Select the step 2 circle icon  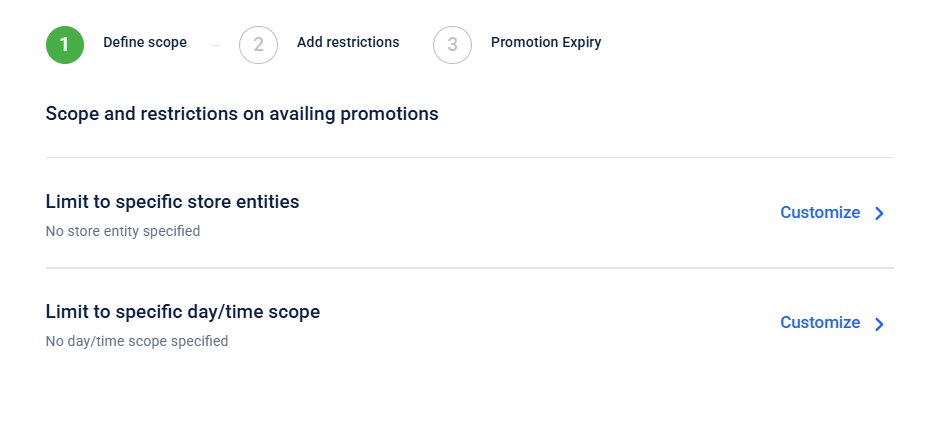coord(258,44)
